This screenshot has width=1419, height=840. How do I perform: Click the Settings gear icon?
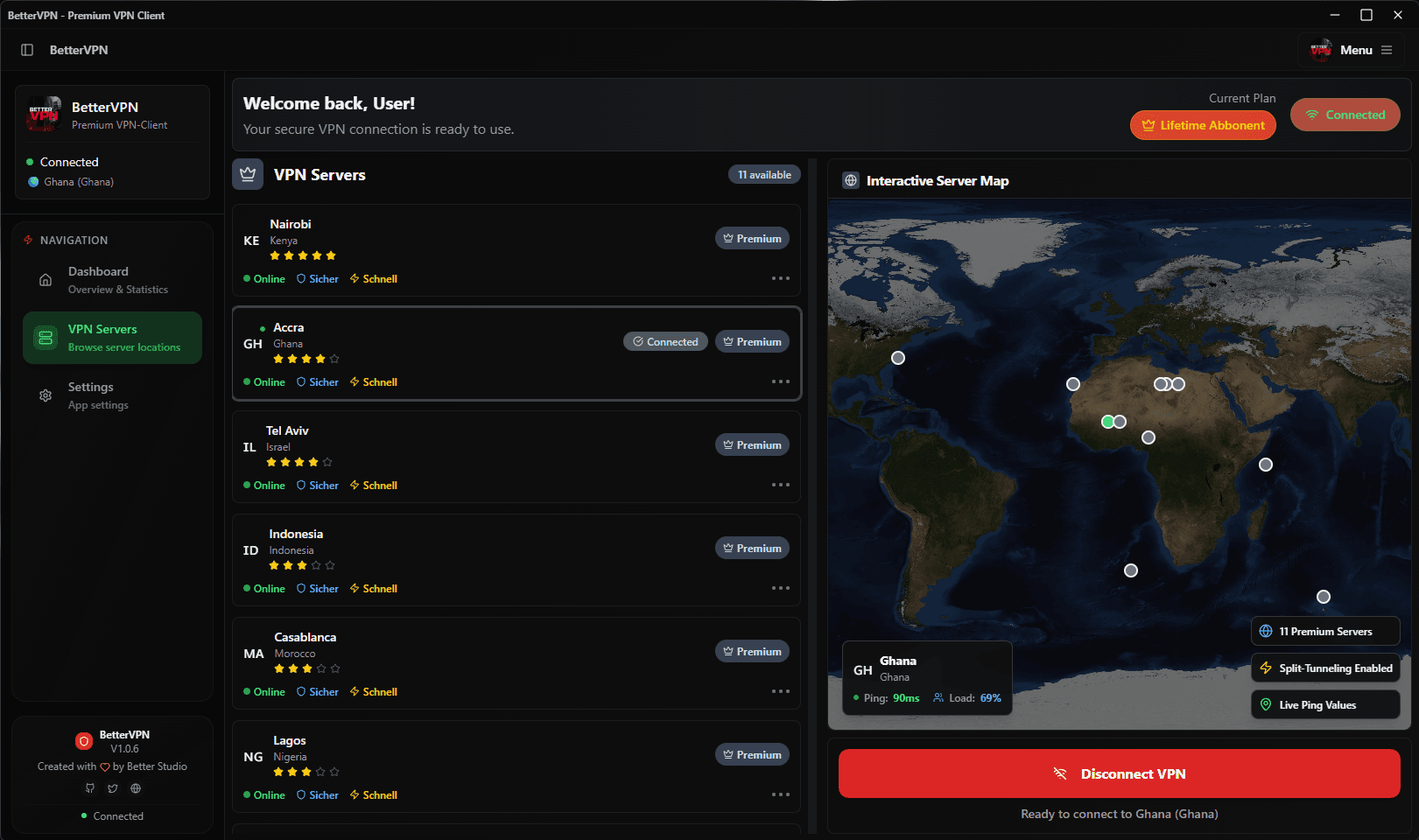[x=46, y=395]
